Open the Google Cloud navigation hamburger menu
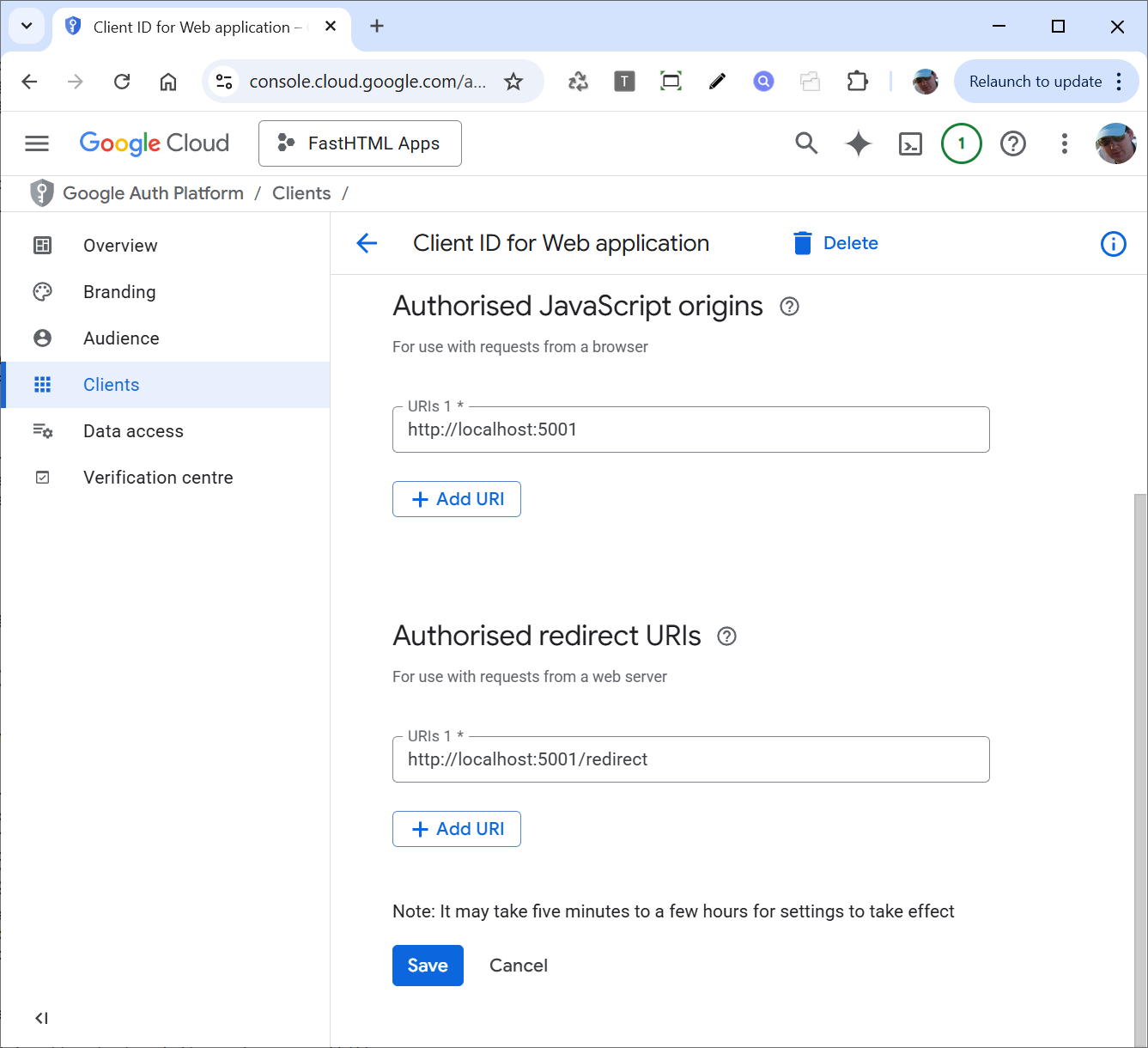The width and height of the screenshot is (1148, 1048). coord(37,143)
